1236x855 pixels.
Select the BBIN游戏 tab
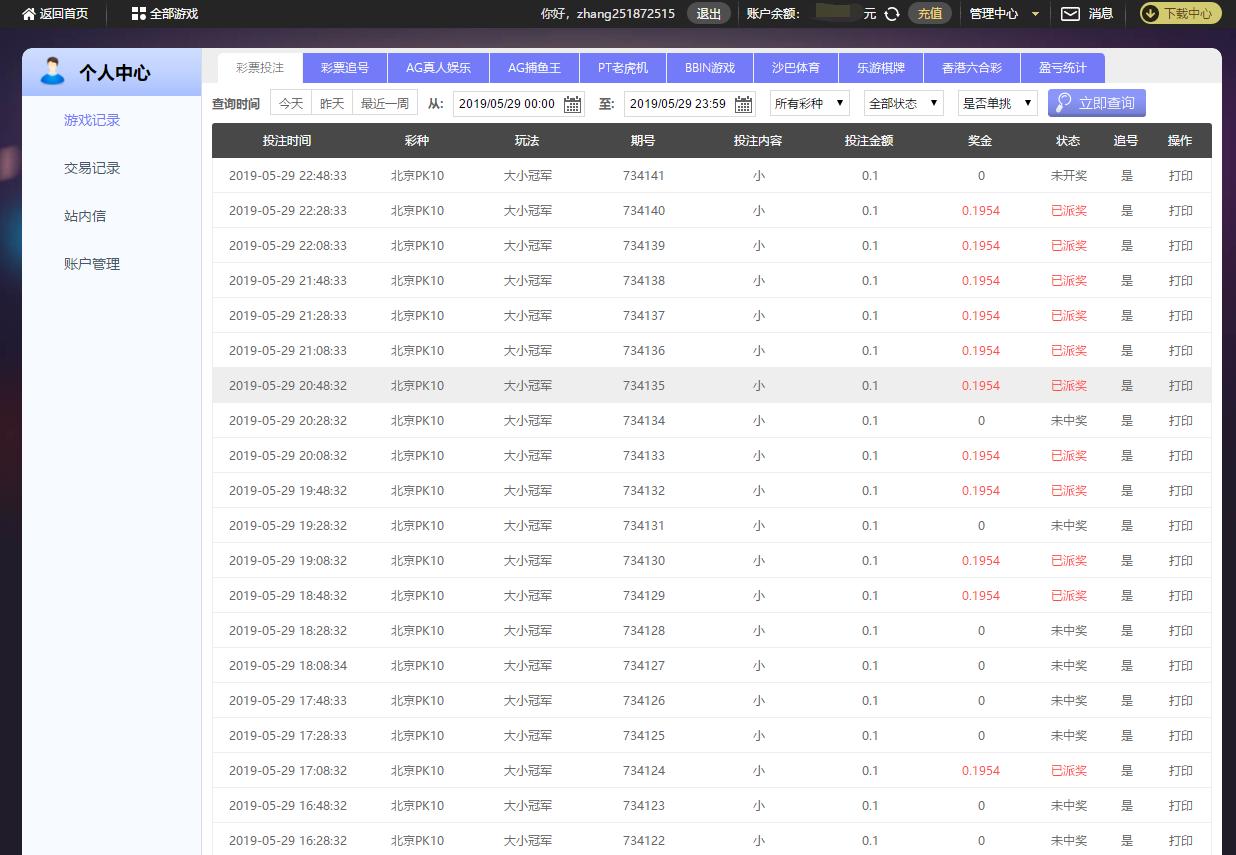710,68
